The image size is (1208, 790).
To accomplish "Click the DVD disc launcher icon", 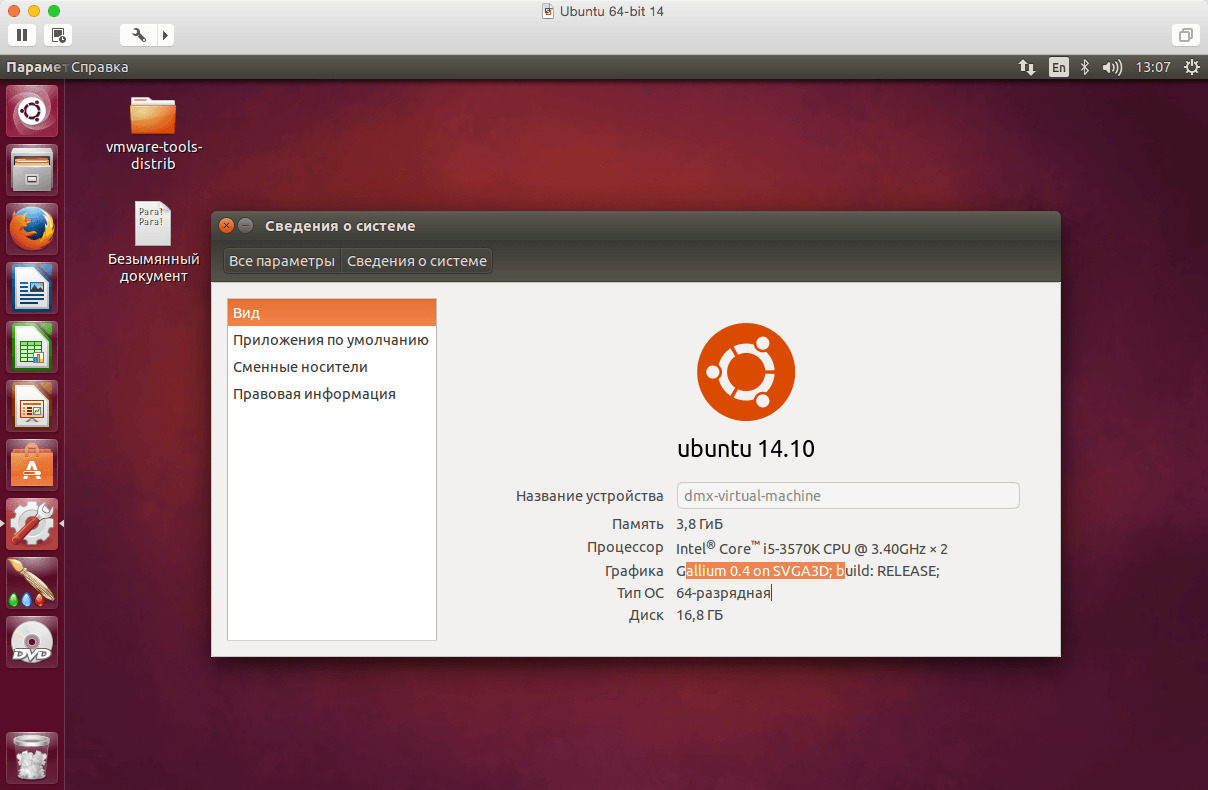I will 33,642.
